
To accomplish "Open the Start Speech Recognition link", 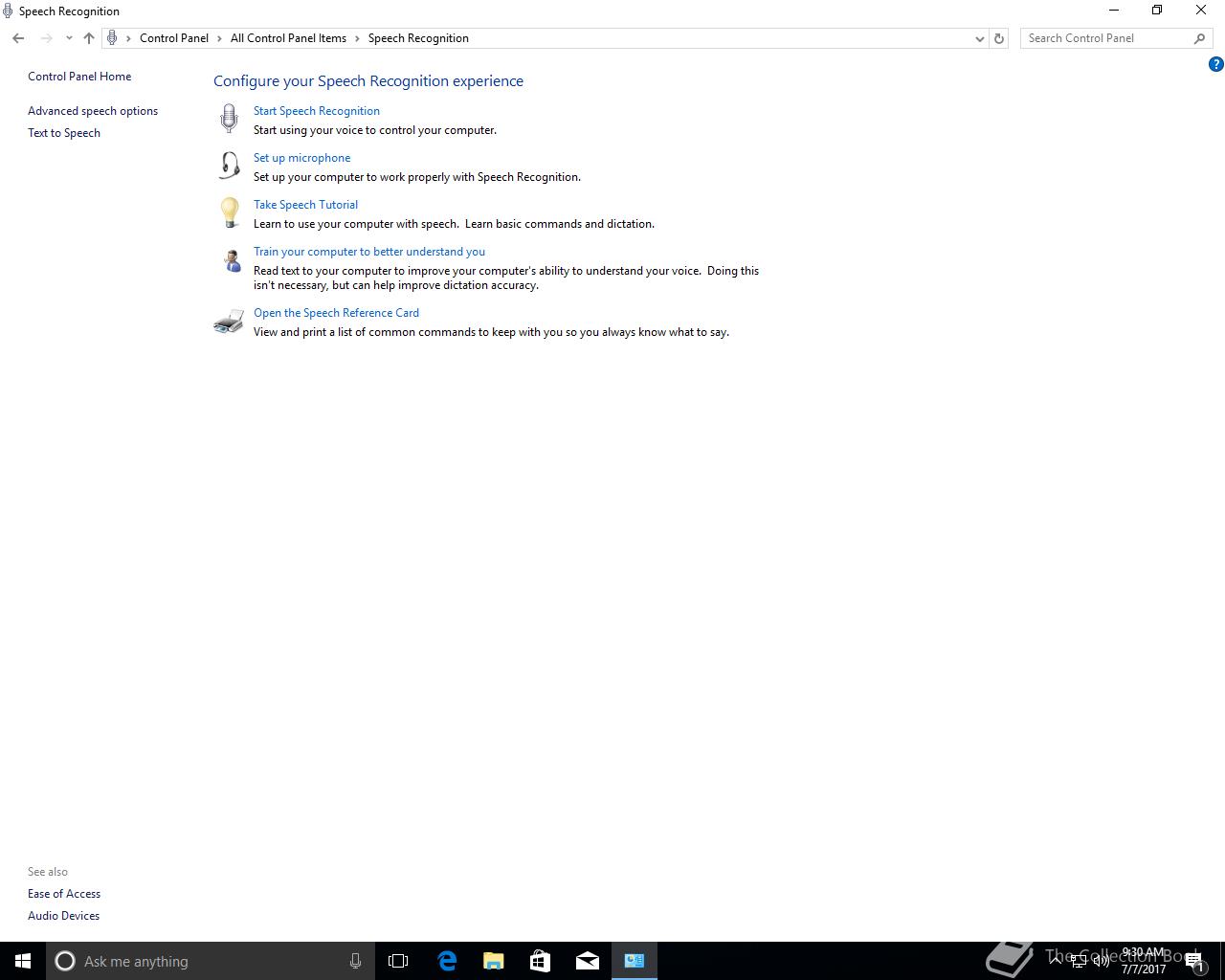I will [317, 111].
